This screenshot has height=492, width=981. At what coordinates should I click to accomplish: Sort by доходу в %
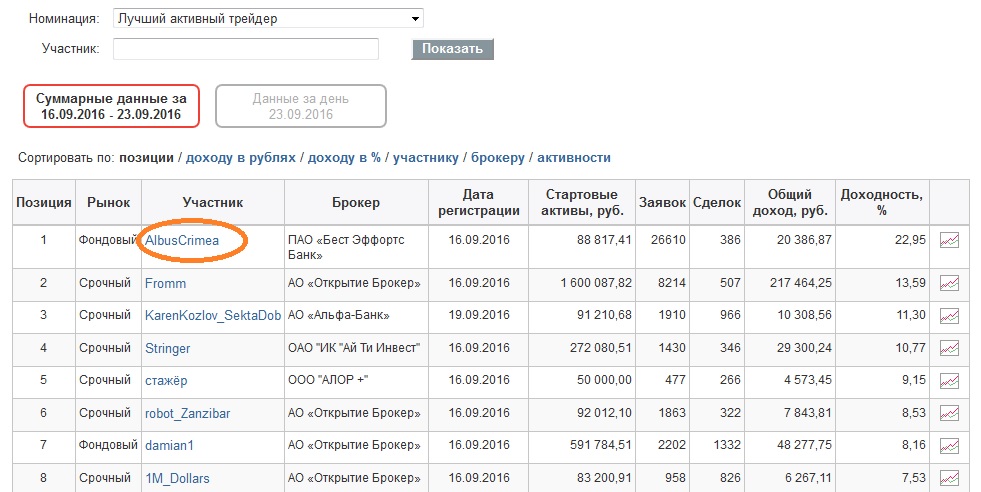[344, 158]
